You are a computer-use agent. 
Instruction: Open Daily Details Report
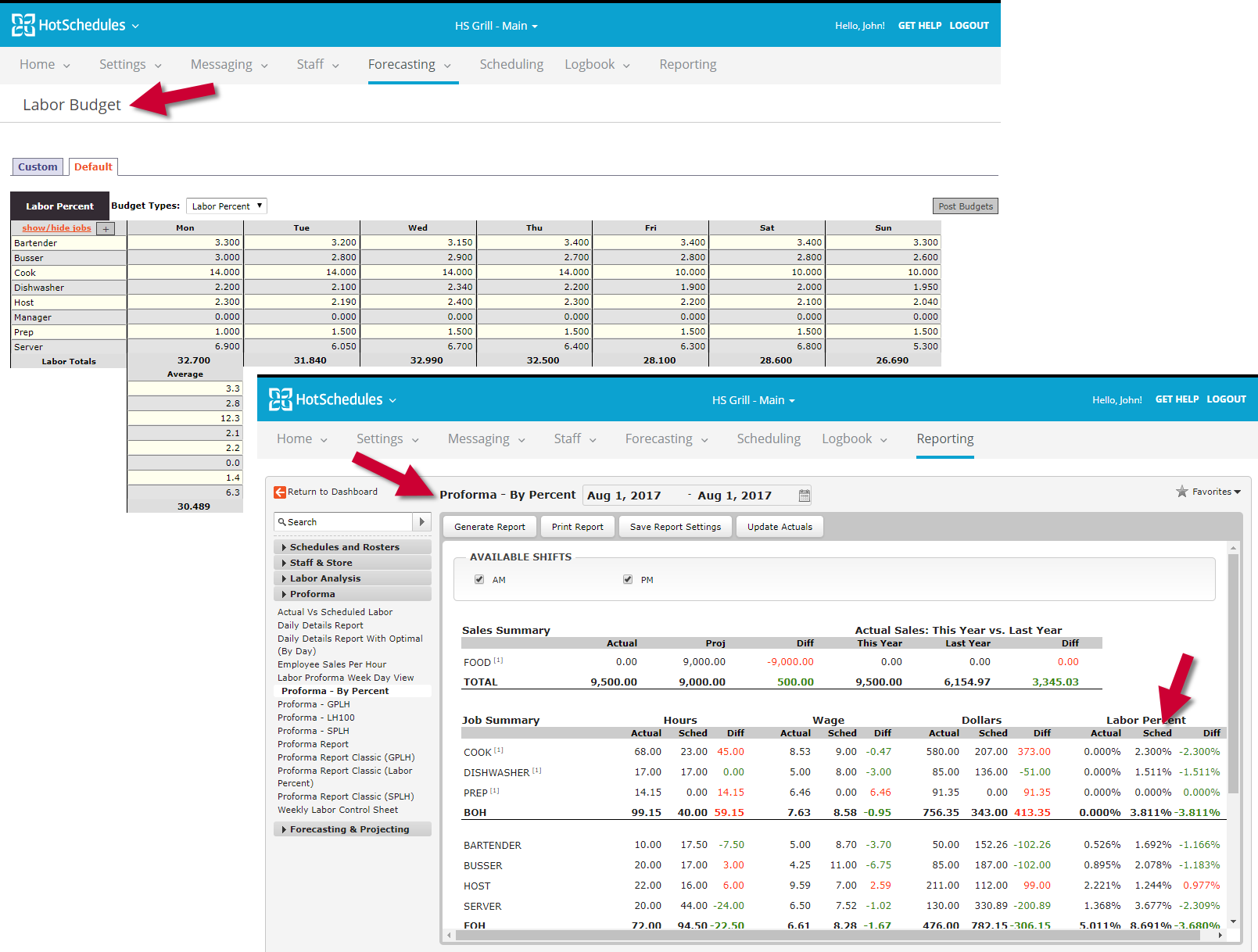(320, 625)
